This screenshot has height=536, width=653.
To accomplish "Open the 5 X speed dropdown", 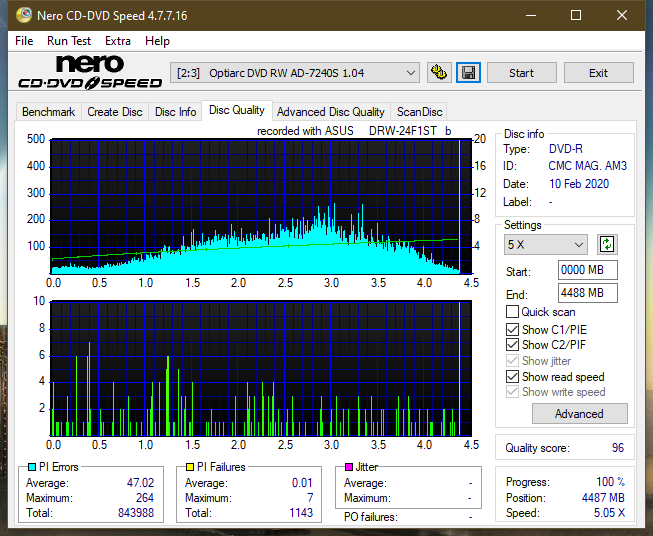I will (x=546, y=244).
